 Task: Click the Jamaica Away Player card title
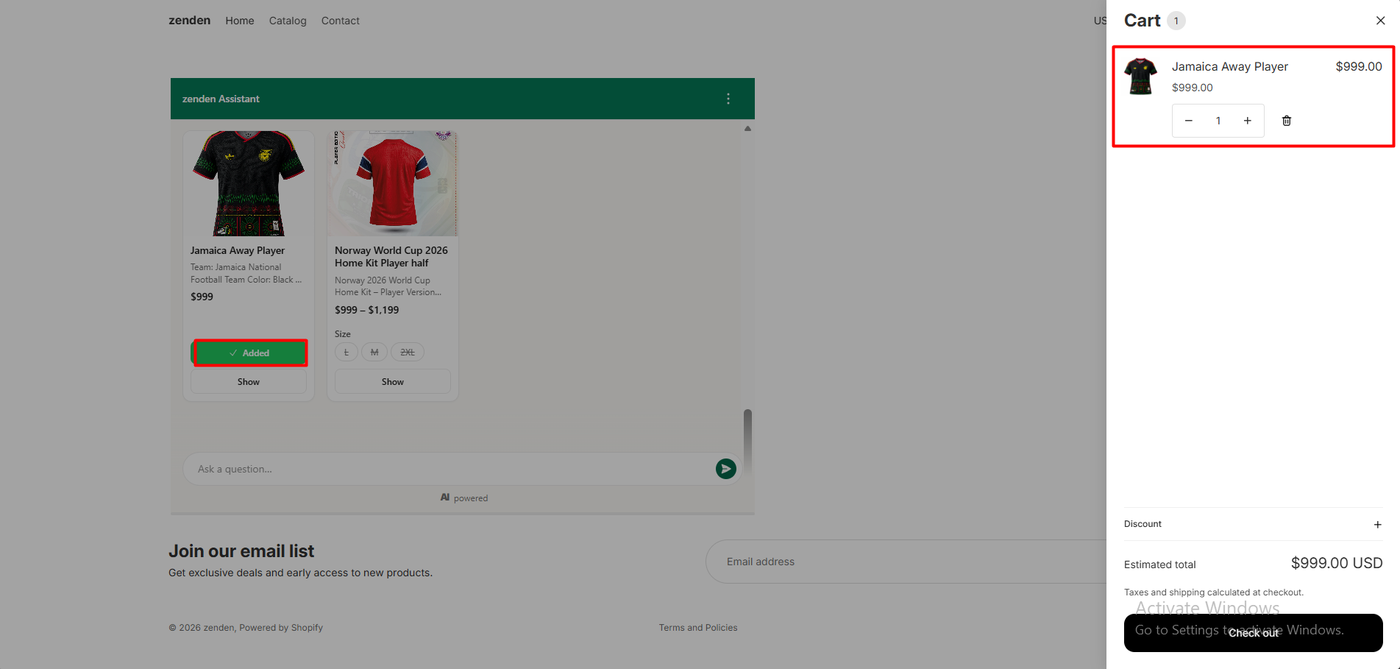[x=238, y=251]
